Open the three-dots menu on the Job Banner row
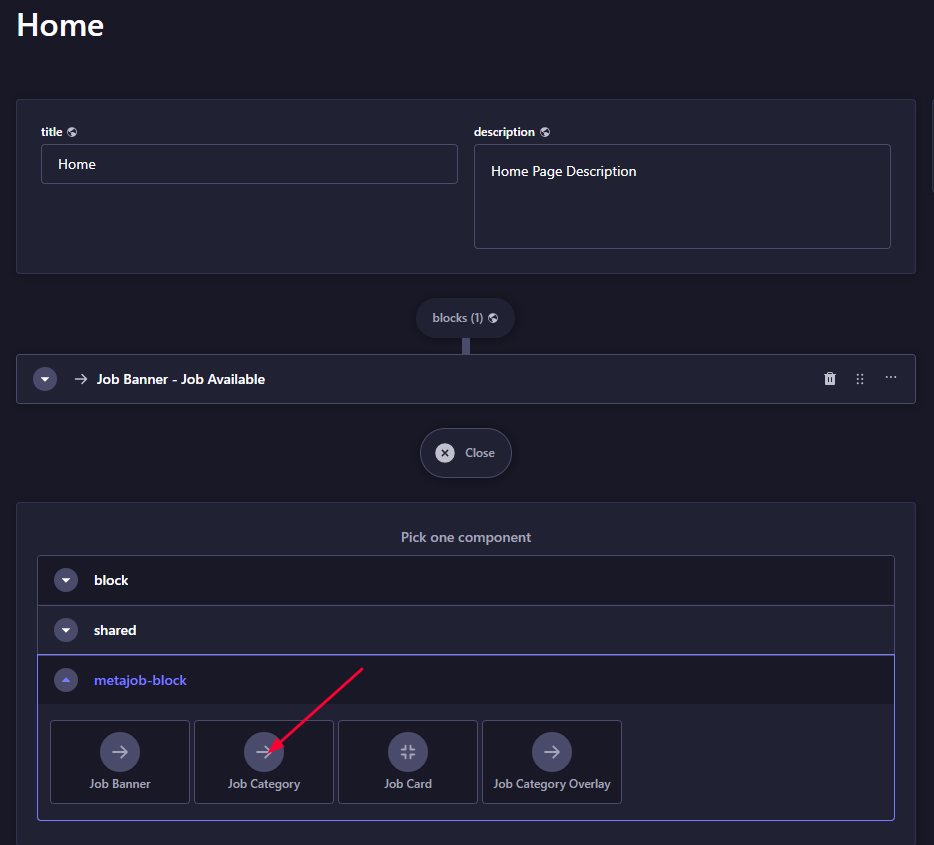Screen dimensions: 934x845 [891, 377]
